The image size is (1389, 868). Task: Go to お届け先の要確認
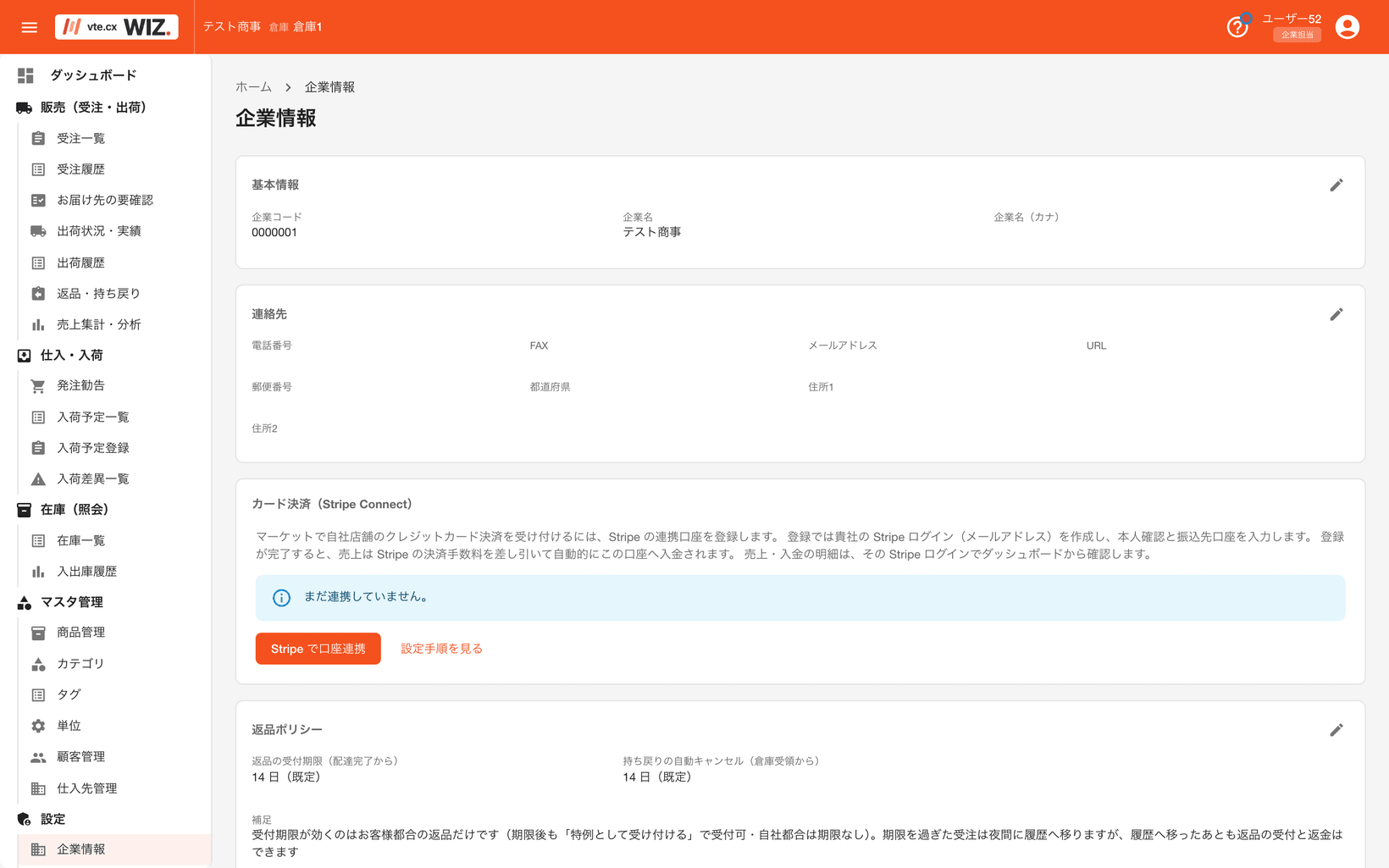point(113,200)
